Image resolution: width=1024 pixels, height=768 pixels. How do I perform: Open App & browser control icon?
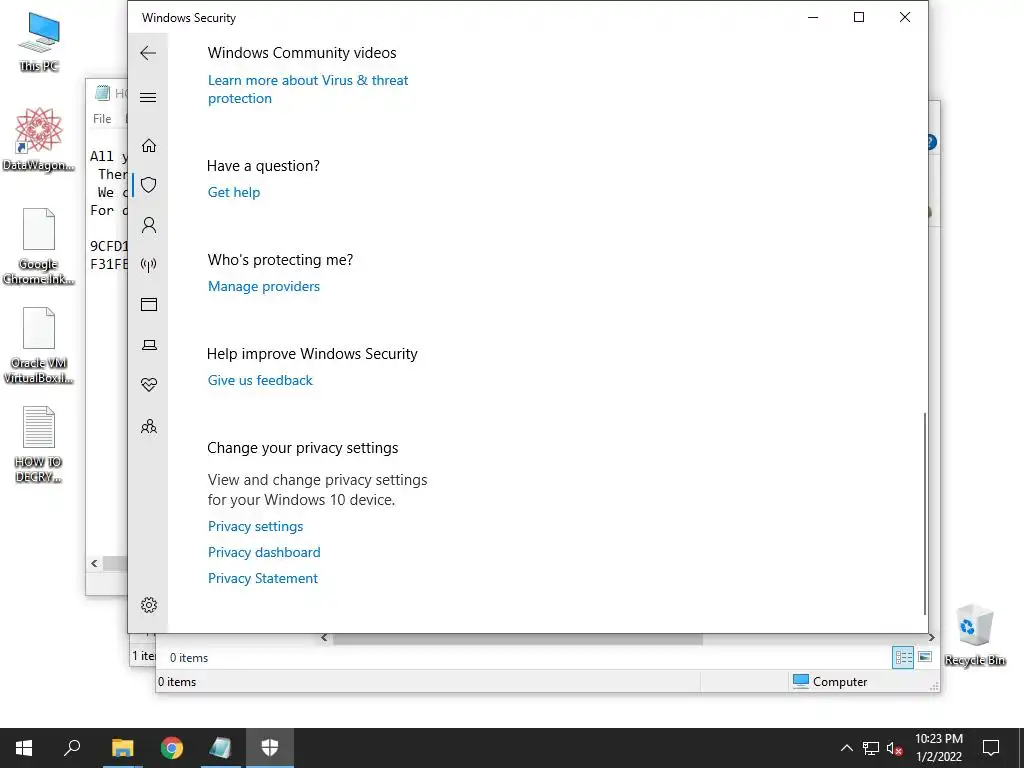click(x=149, y=304)
